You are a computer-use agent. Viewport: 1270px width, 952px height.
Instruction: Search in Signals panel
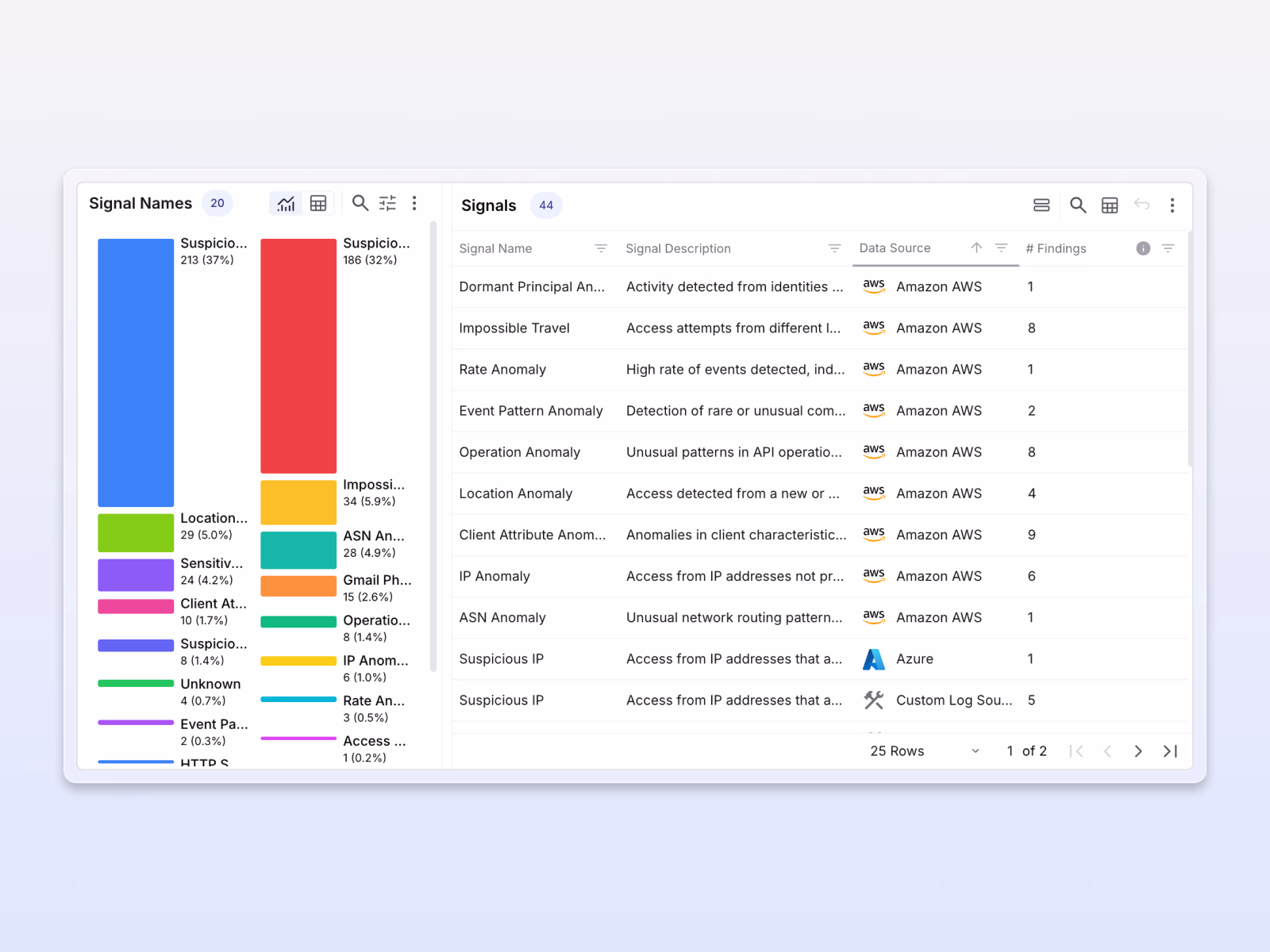click(x=1078, y=205)
